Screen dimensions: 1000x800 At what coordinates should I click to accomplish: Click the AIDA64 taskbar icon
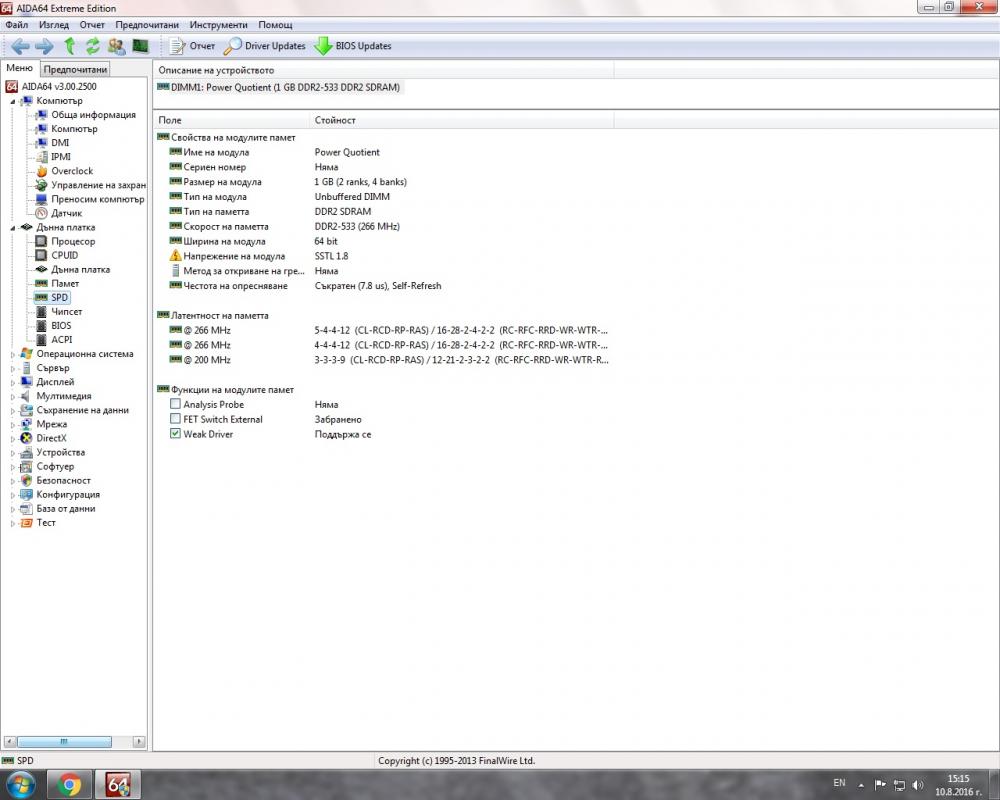point(118,785)
